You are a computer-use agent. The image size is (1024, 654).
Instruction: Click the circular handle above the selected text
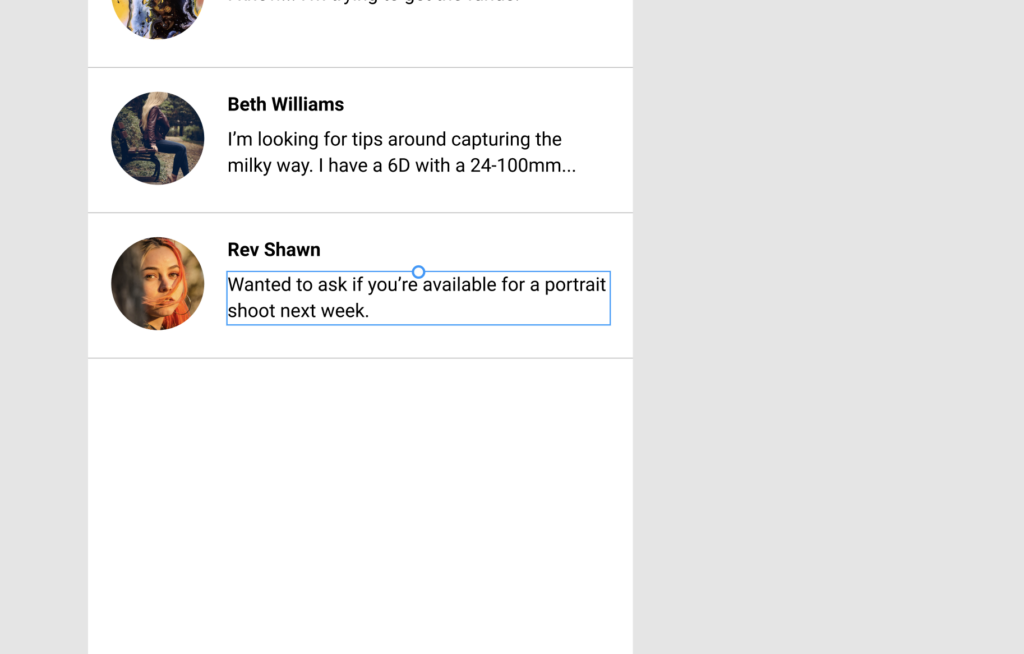[418, 271]
